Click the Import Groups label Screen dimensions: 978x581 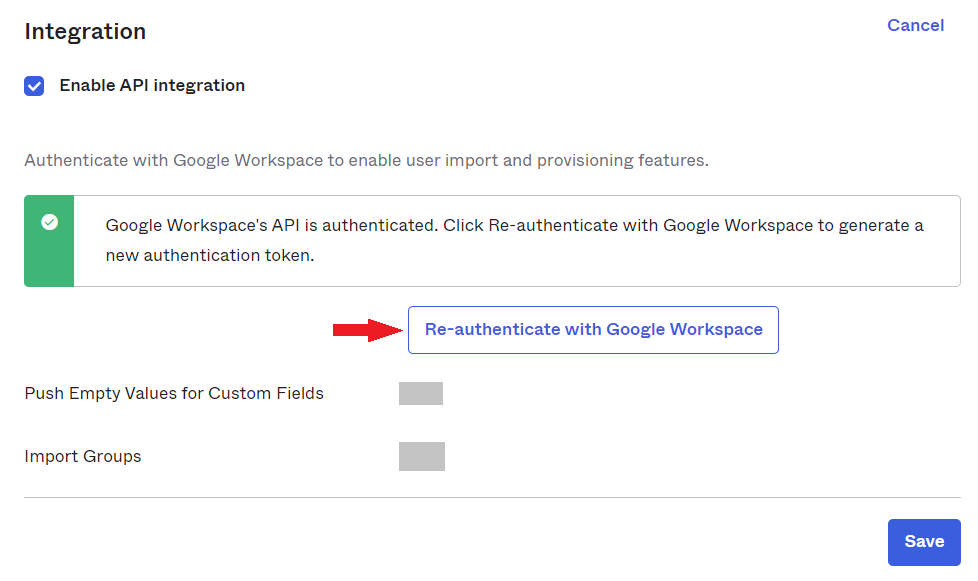[x=83, y=456]
